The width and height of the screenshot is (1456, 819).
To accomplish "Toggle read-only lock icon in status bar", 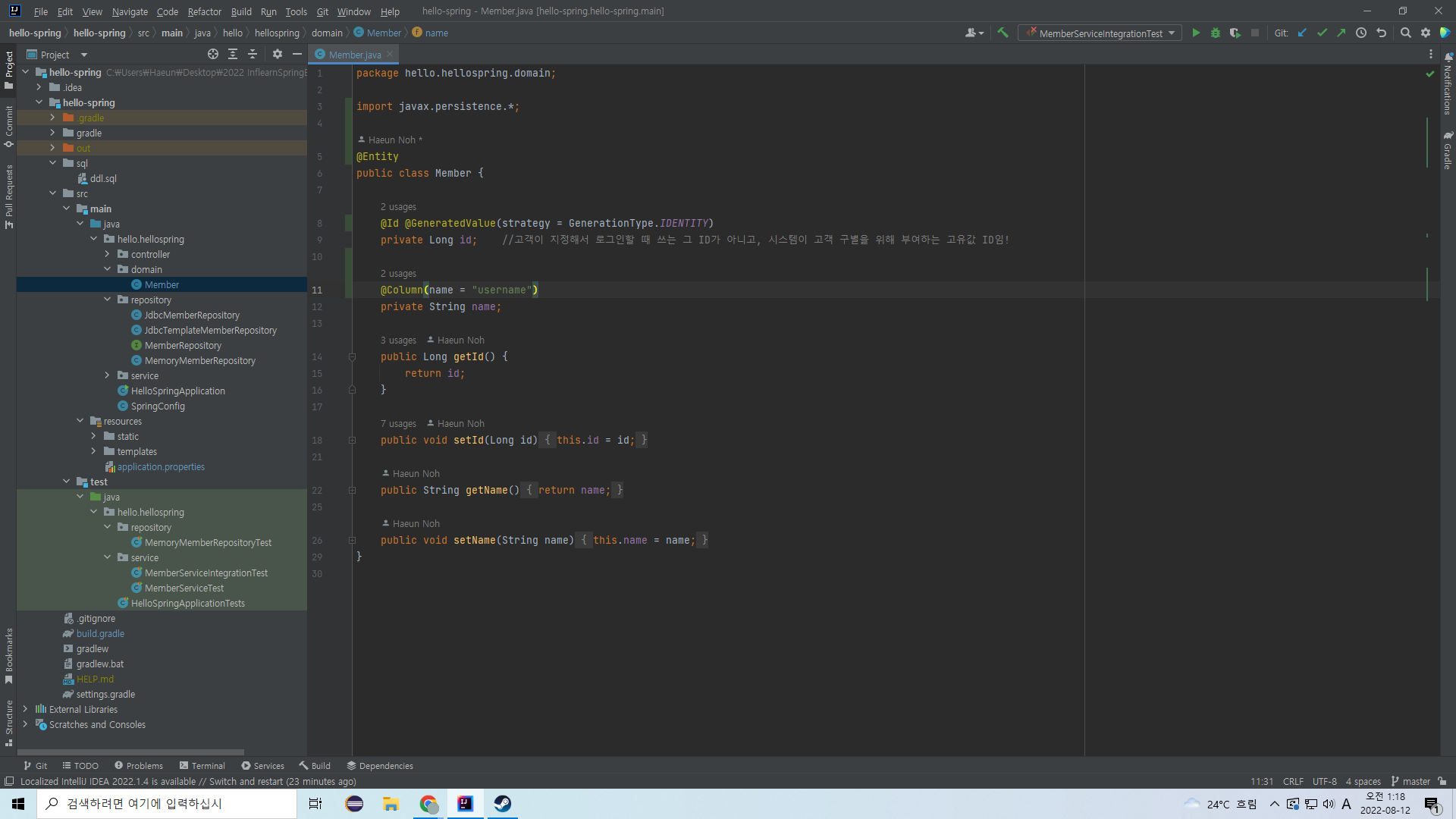I will pyautogui.click(x=1442, y=781).
